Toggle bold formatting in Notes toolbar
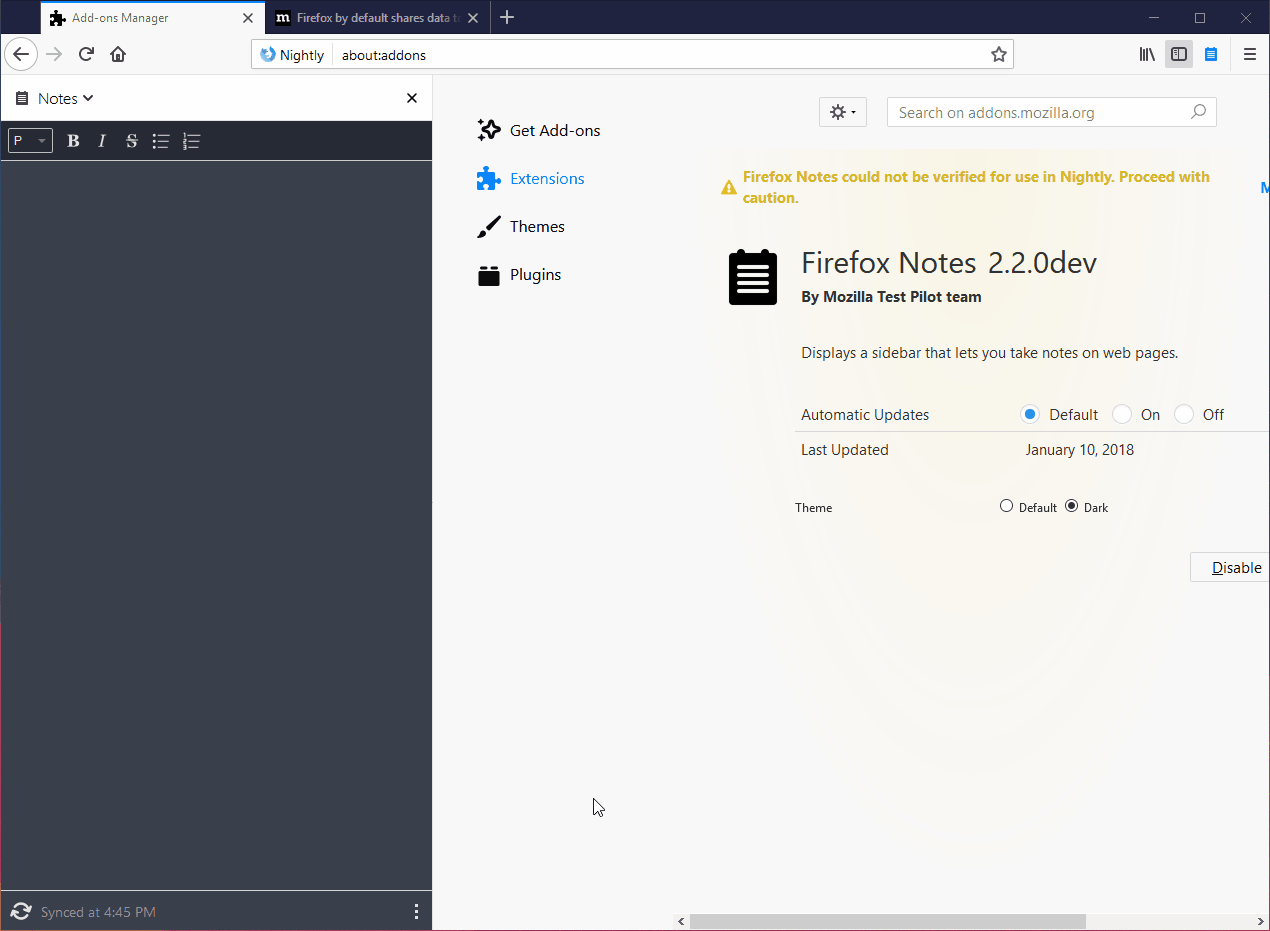Screen dimensions: 1270x931 click(x=73, y=141)
